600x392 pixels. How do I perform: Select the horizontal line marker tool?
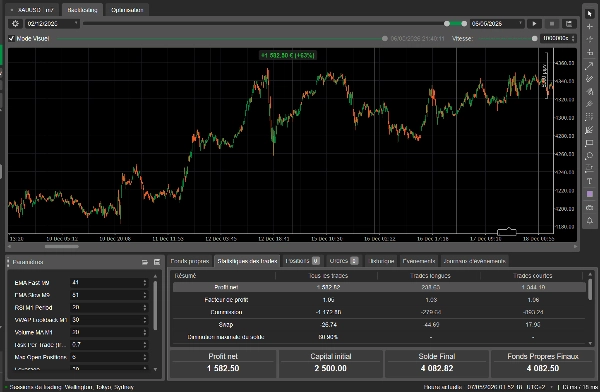point(589,52)
